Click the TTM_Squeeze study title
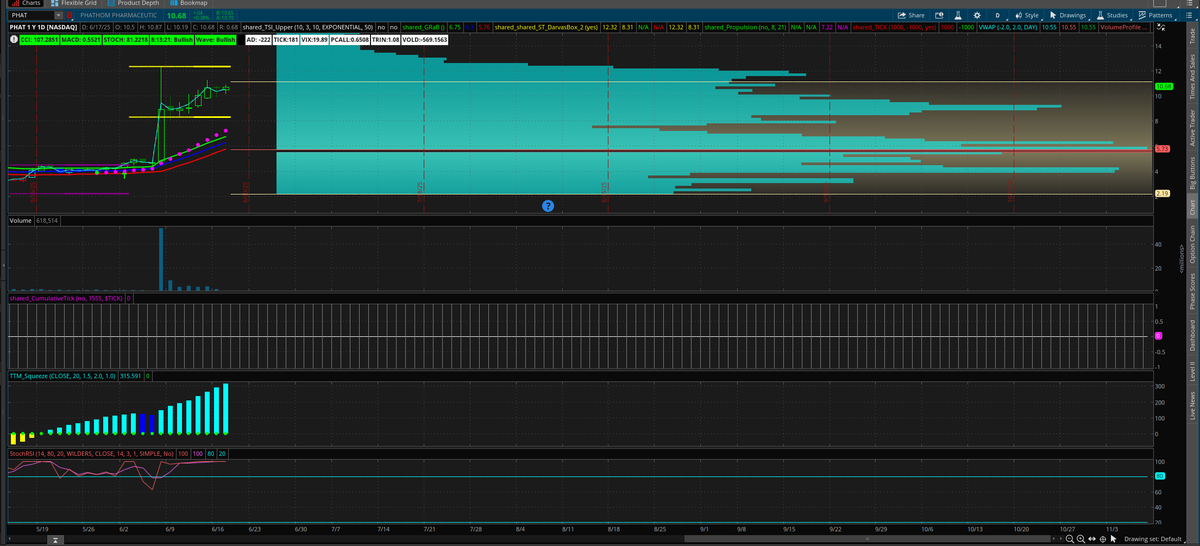This screenshot has width=1200, height=546. [62, 375]
